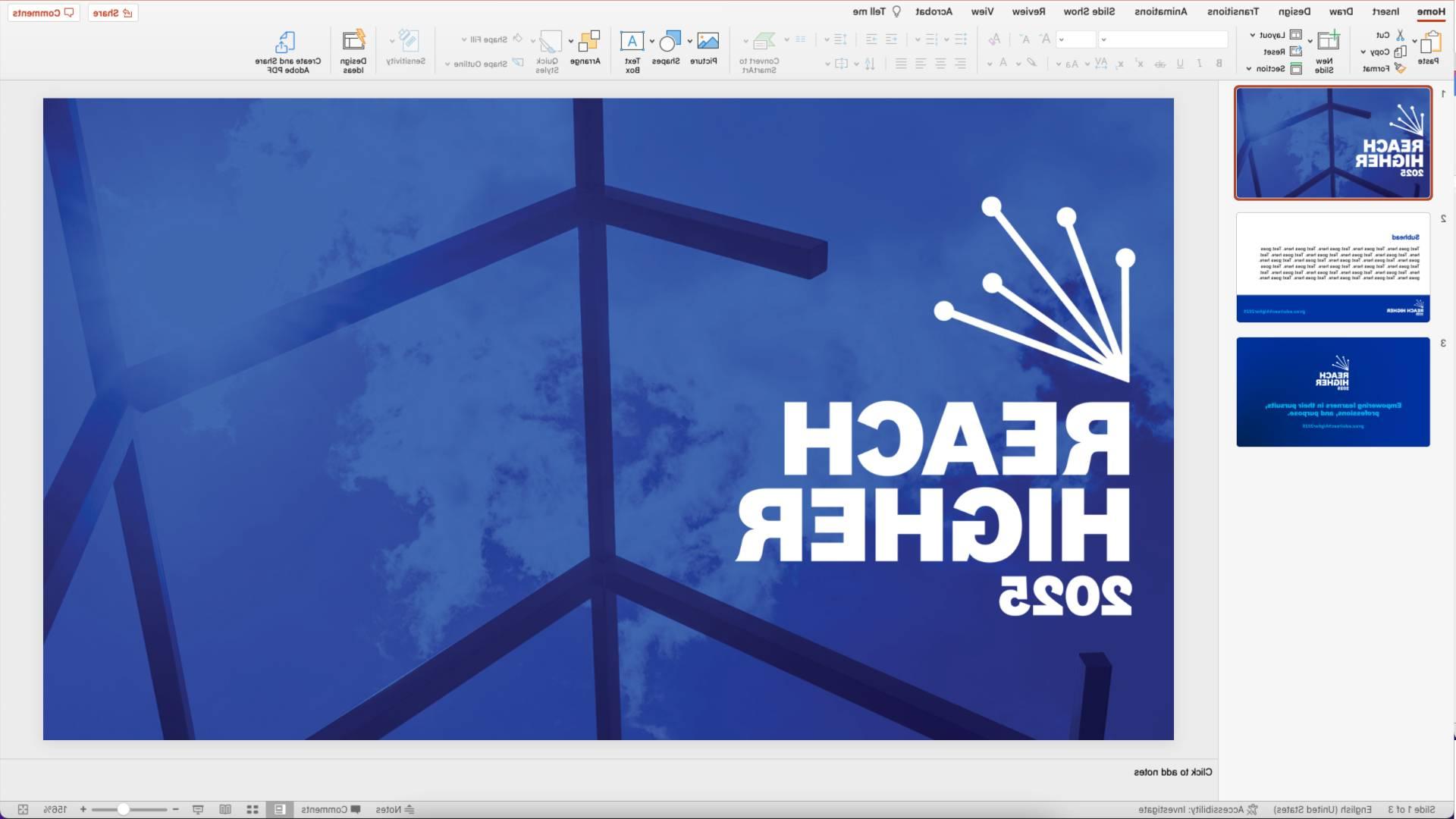Viewport: 1456px width, 819px height.
Task: Cut selection with the scissors icon
Action: [1401, 35]
